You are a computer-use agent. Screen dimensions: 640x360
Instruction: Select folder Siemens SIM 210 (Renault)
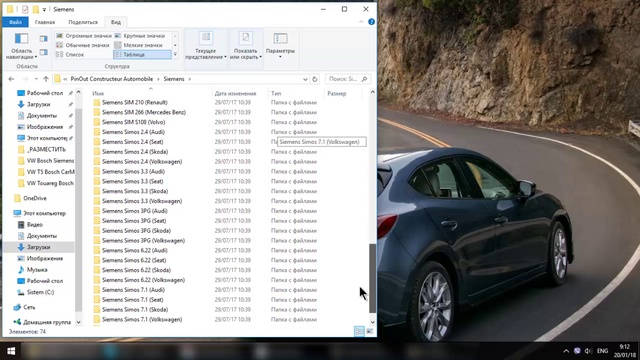coord(134,102)
